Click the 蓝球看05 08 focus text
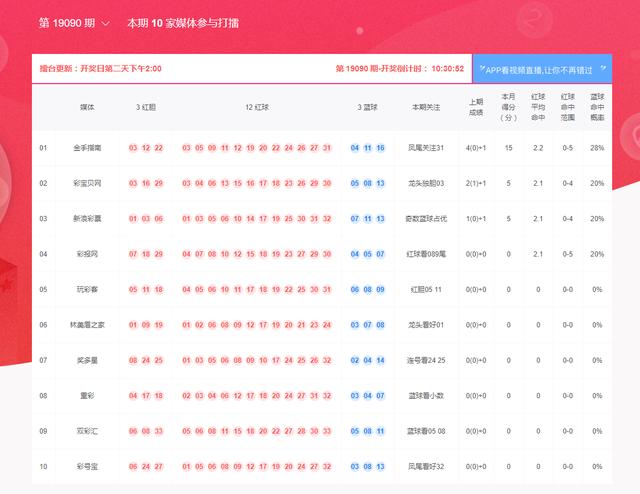Screen dimensions: 640x494 [426, 431]
